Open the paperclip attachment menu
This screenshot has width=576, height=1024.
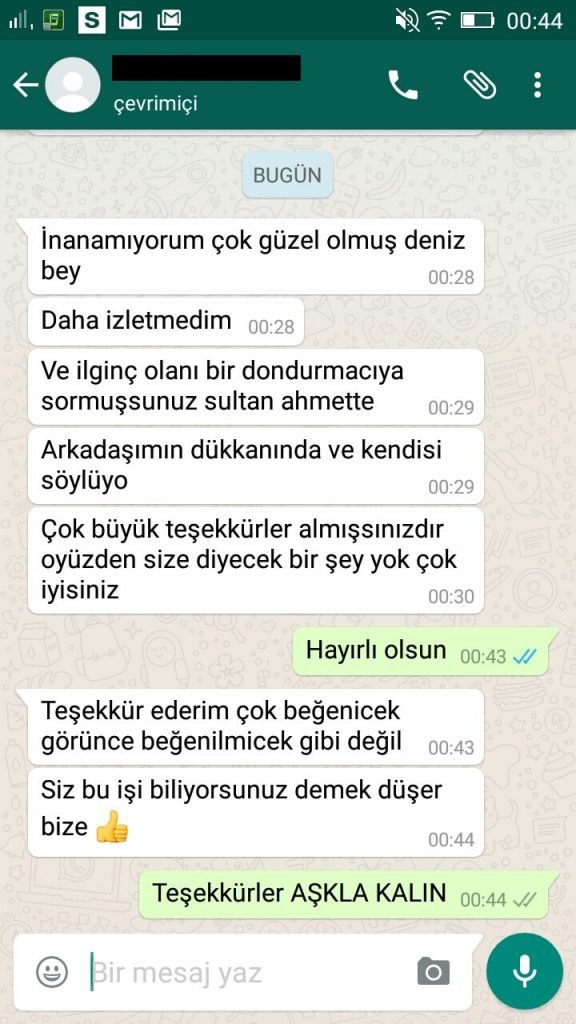coord(479,85)
